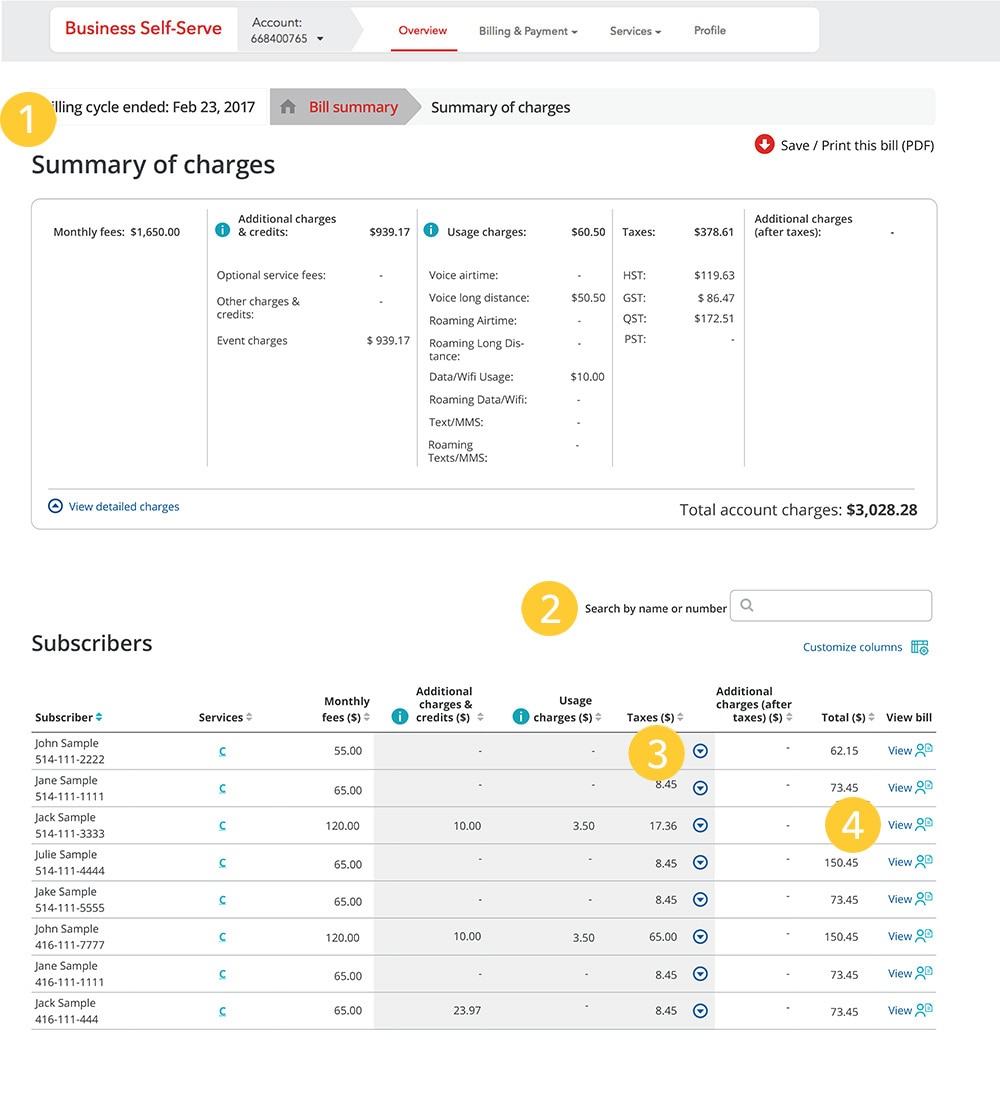Screen dimensions: 1000x1120
Task: Click info icon next to Additional charges & credits summary
Action: coord(223,230)
